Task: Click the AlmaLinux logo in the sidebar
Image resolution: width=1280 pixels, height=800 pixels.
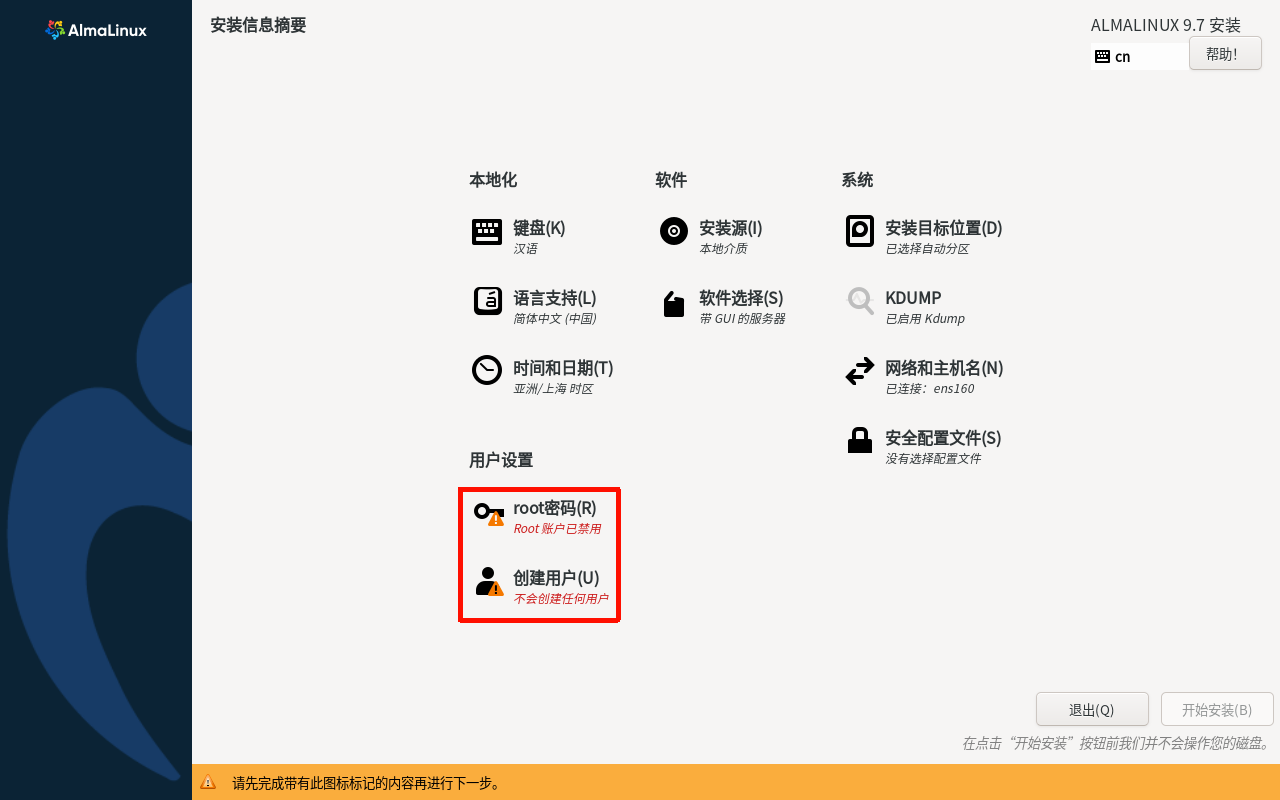Action: (x=96, y=30)
